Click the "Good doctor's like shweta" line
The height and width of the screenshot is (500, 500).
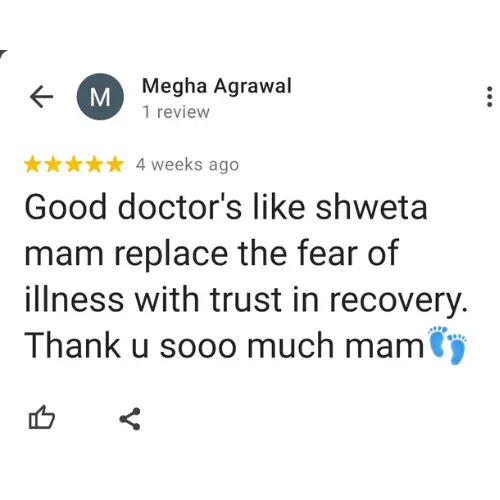(x=226, y=208)
